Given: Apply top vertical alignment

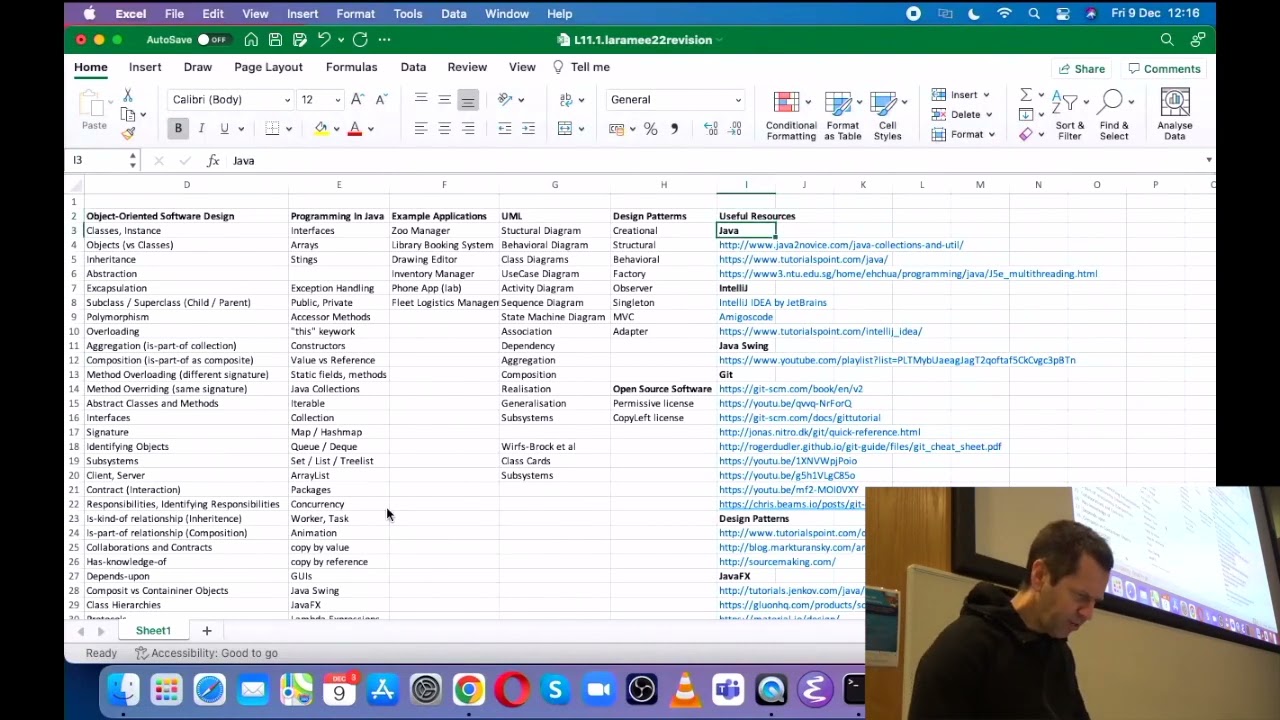Looking at the screenshot, I should point(421,99).
